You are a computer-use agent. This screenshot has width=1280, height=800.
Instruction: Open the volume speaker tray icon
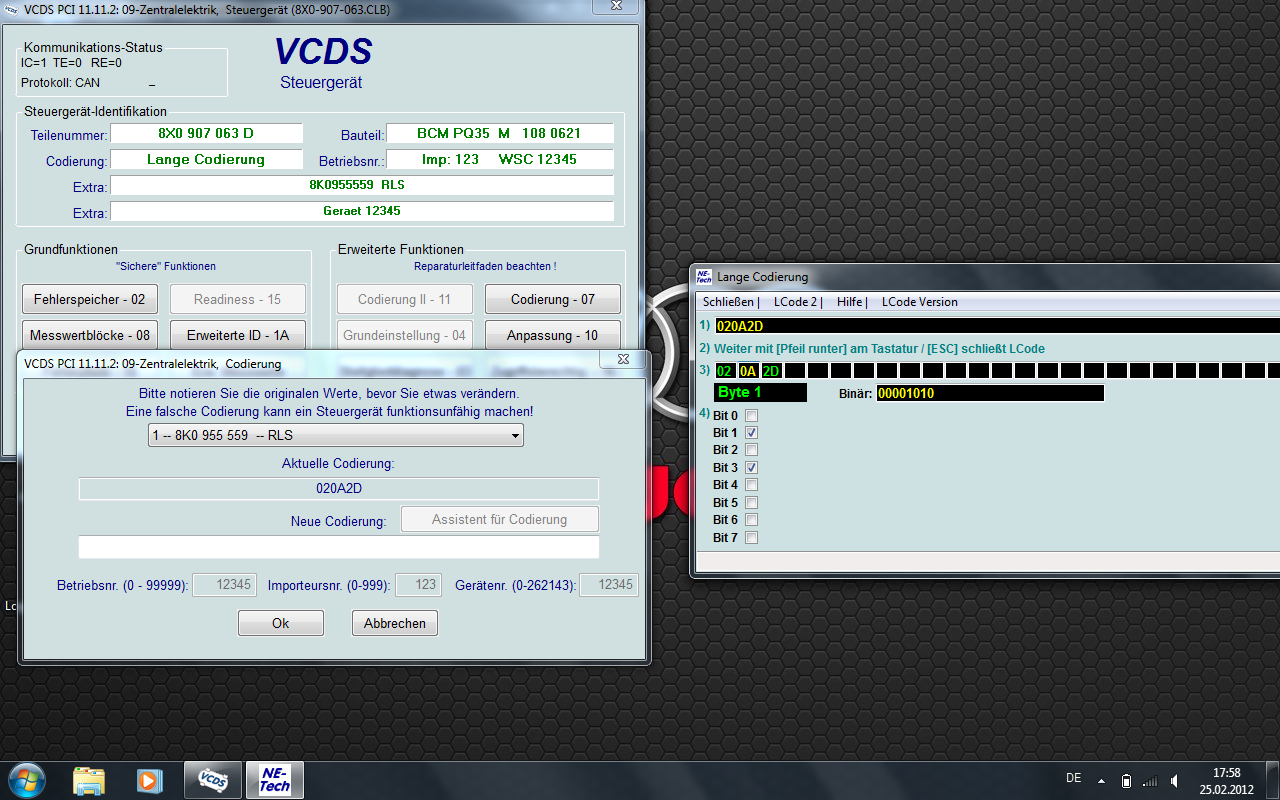pos(1174,780)
